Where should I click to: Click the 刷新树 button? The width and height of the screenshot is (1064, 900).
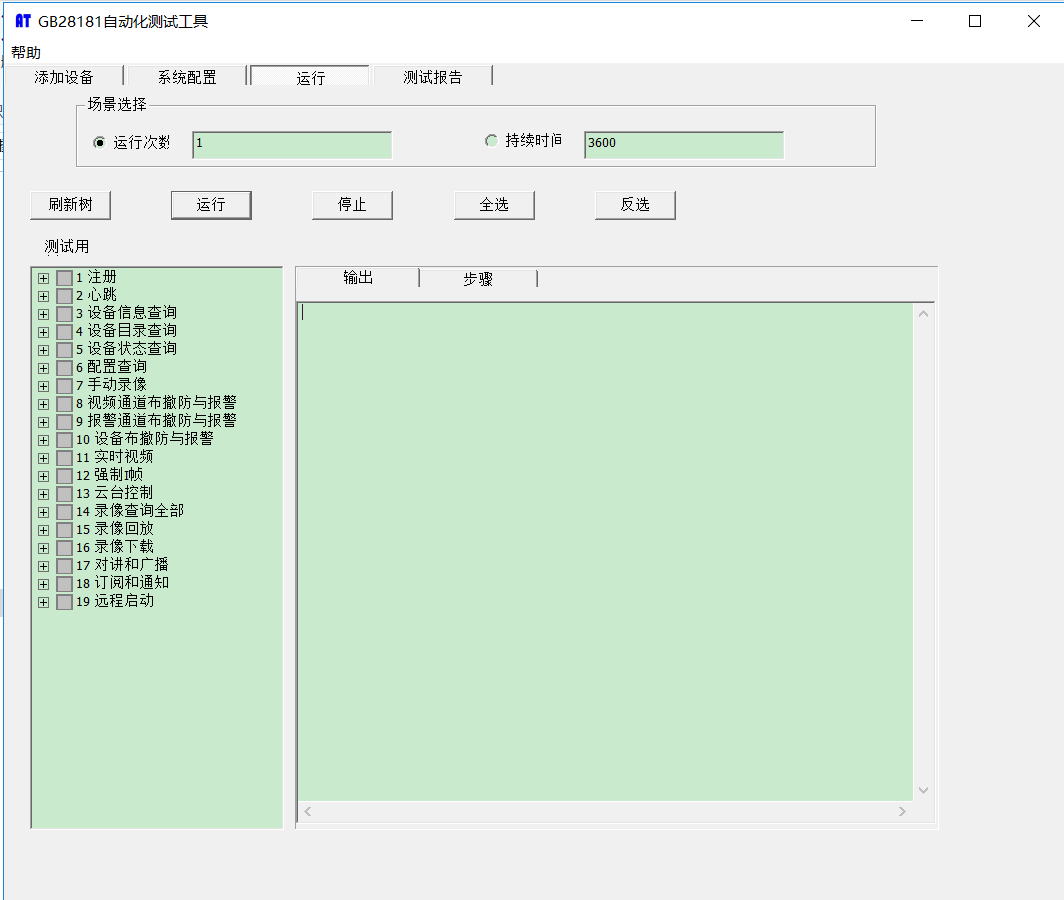[x=71, y=205]
